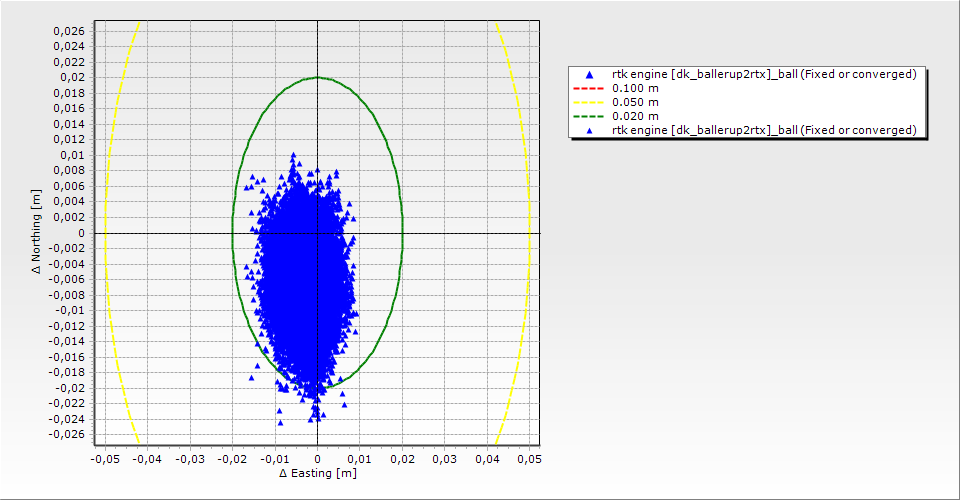Click the 0,05 Easting axis tick label

[530, 459]
